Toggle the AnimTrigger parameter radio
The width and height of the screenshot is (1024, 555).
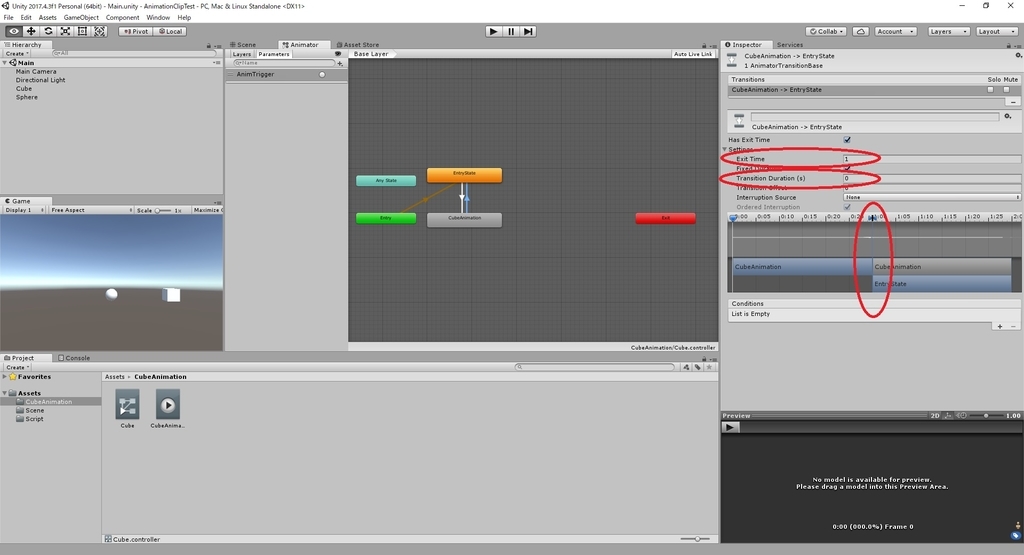[x=322, y=74]
